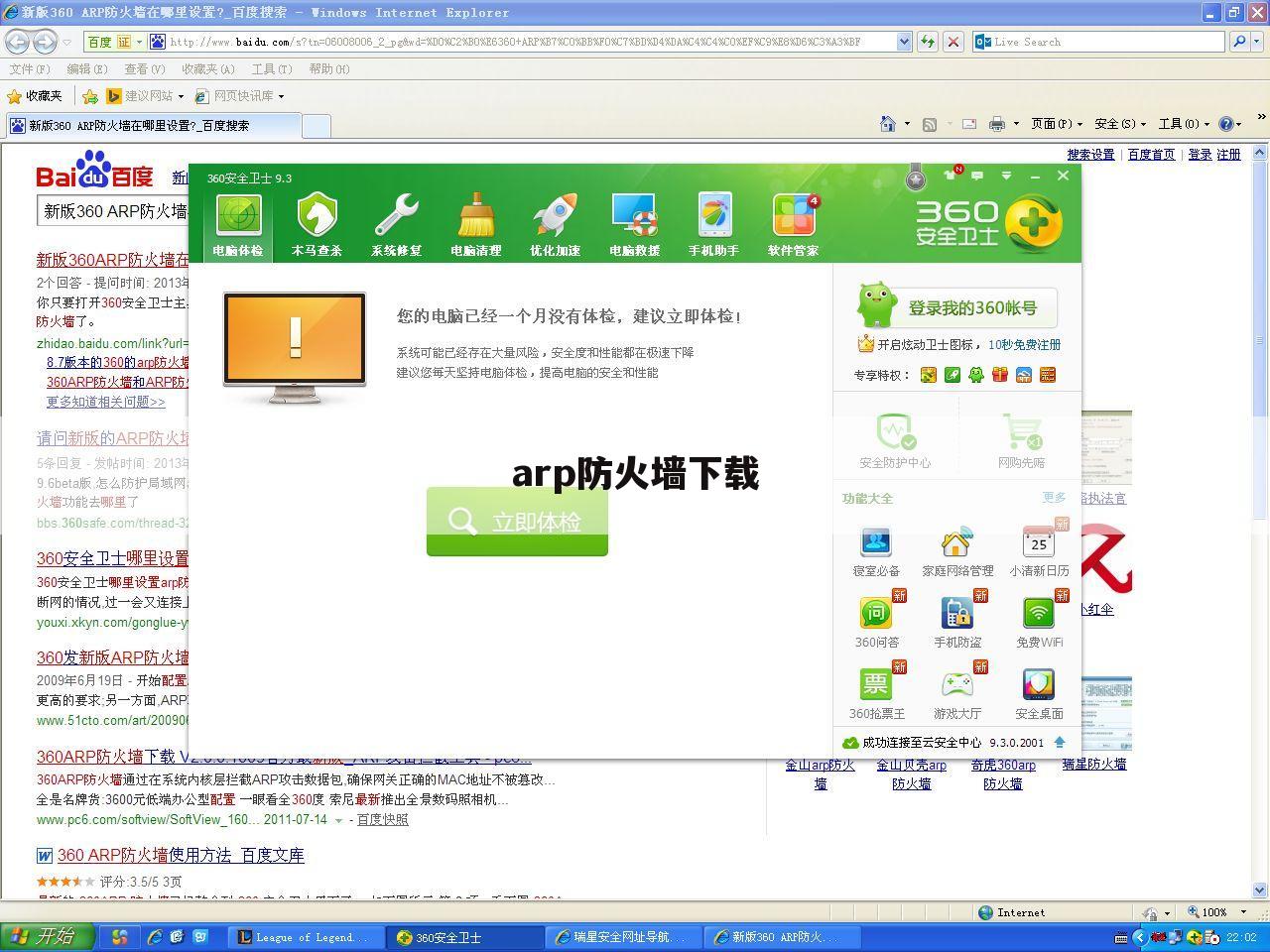
Task: Open the 系统修复 system repair tool
Action: coord(396,225)
